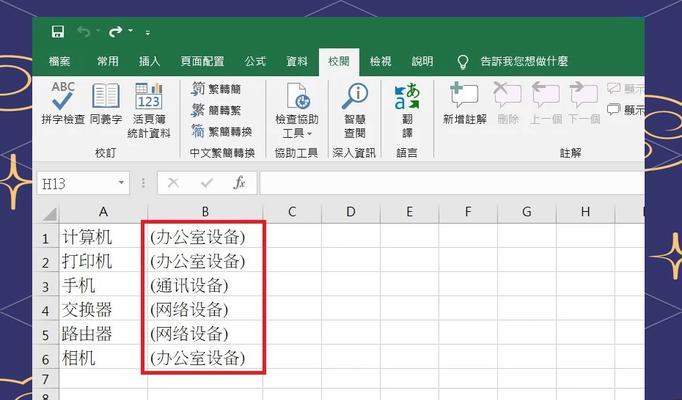The height and width of the screenshot is (400, 682).
Task: Select row 6 header
Action: coord(45,359)
